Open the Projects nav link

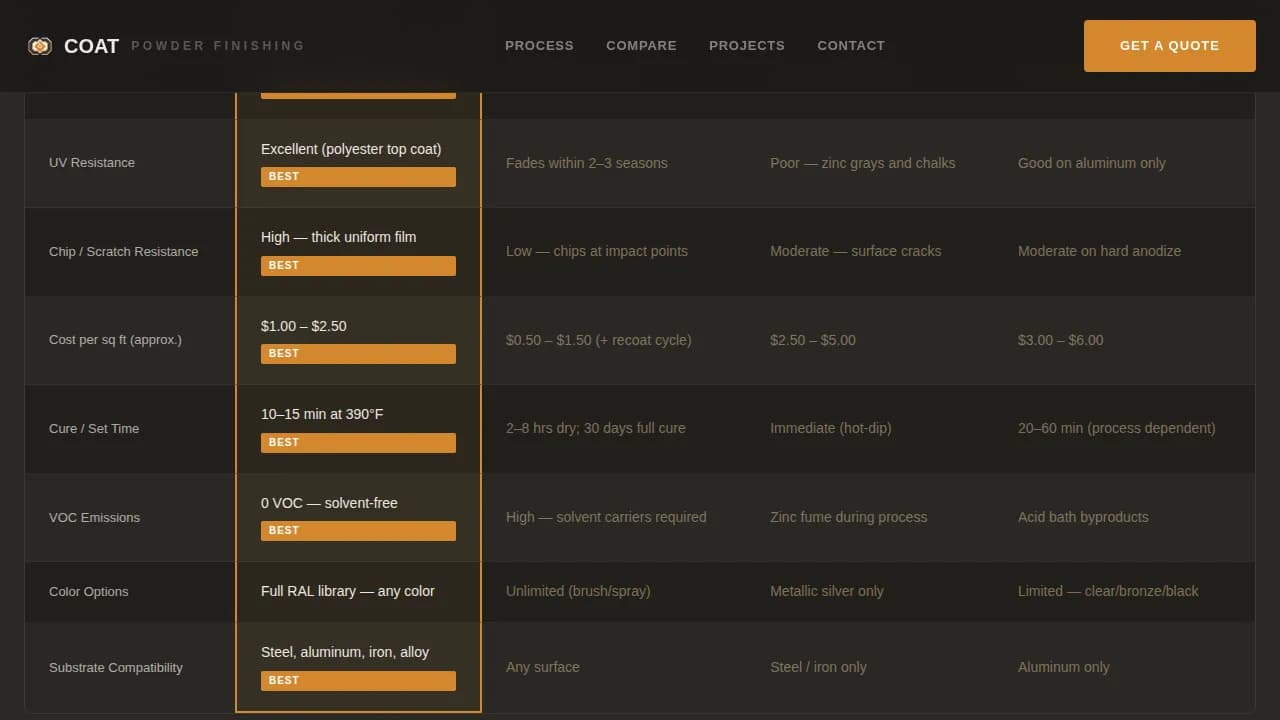pyautogui.click(x=746, y=46)
